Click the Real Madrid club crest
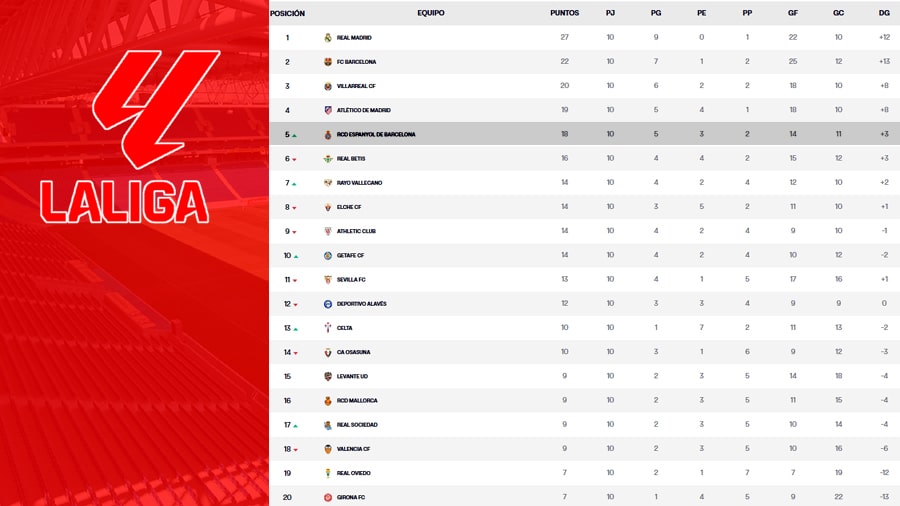The image size is (900, 506). 328,38
